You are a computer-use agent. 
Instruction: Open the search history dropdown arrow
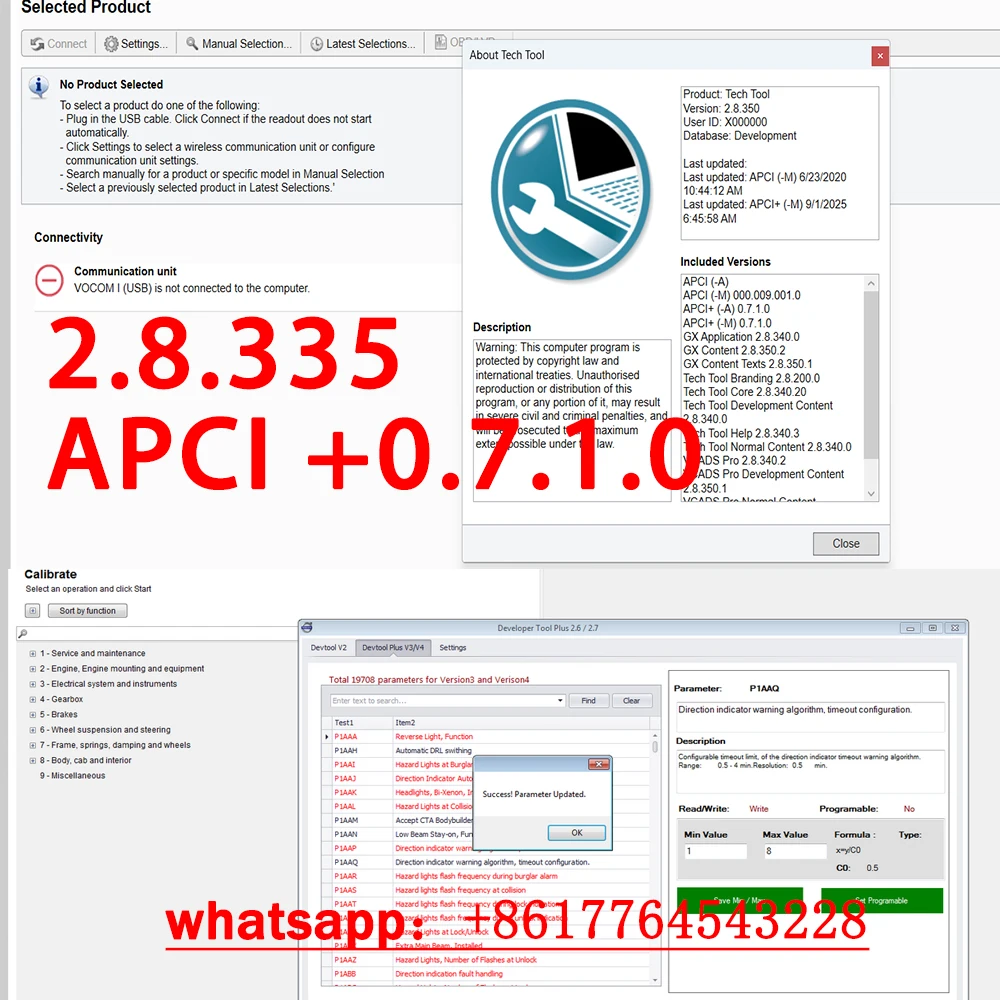pos(558,701)
